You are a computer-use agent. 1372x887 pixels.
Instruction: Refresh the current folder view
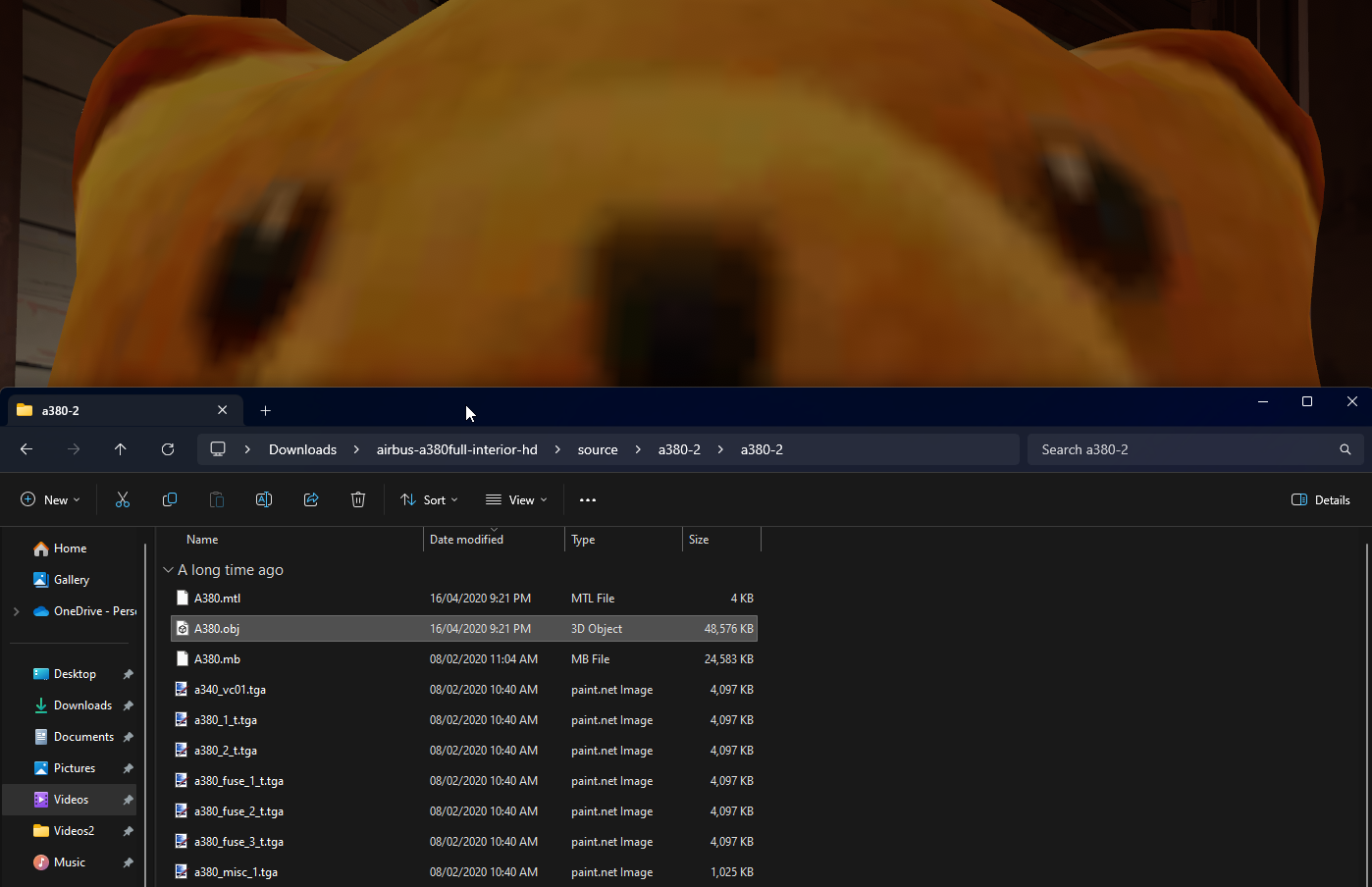click(x=168, y=449)
